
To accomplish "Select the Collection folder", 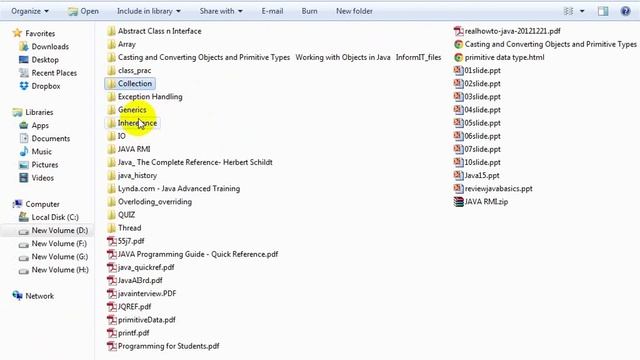I will pos(130,84).
